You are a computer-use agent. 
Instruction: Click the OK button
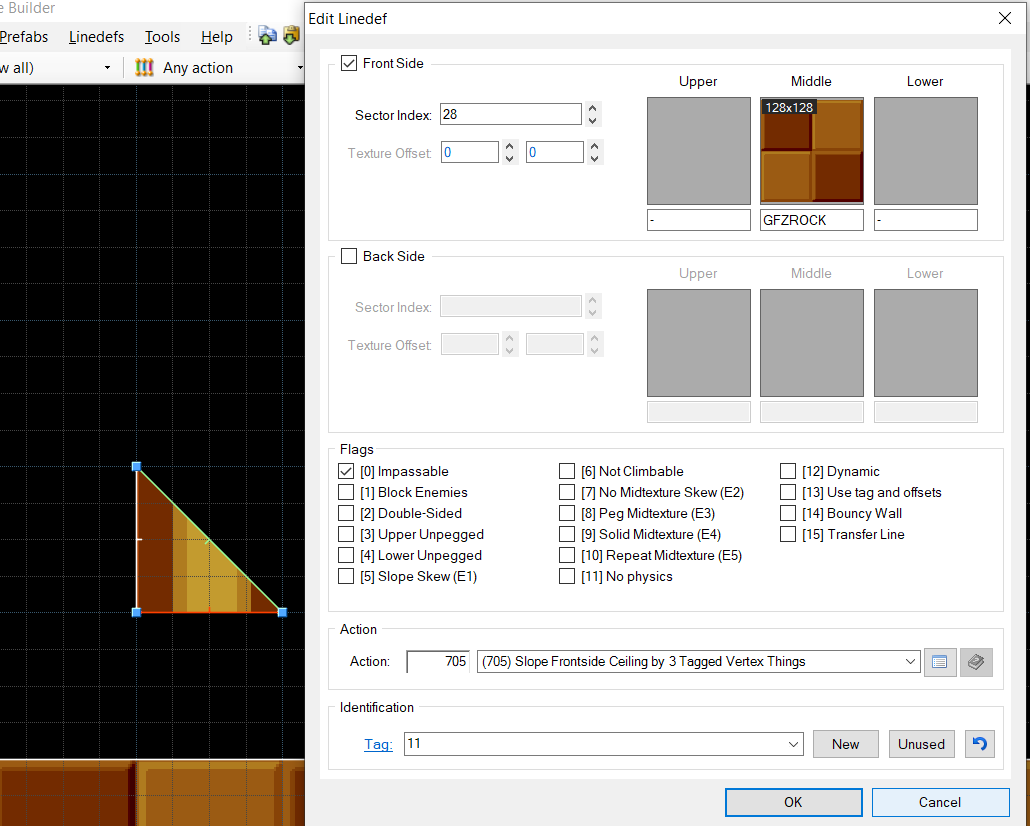(x=793, y=802)
